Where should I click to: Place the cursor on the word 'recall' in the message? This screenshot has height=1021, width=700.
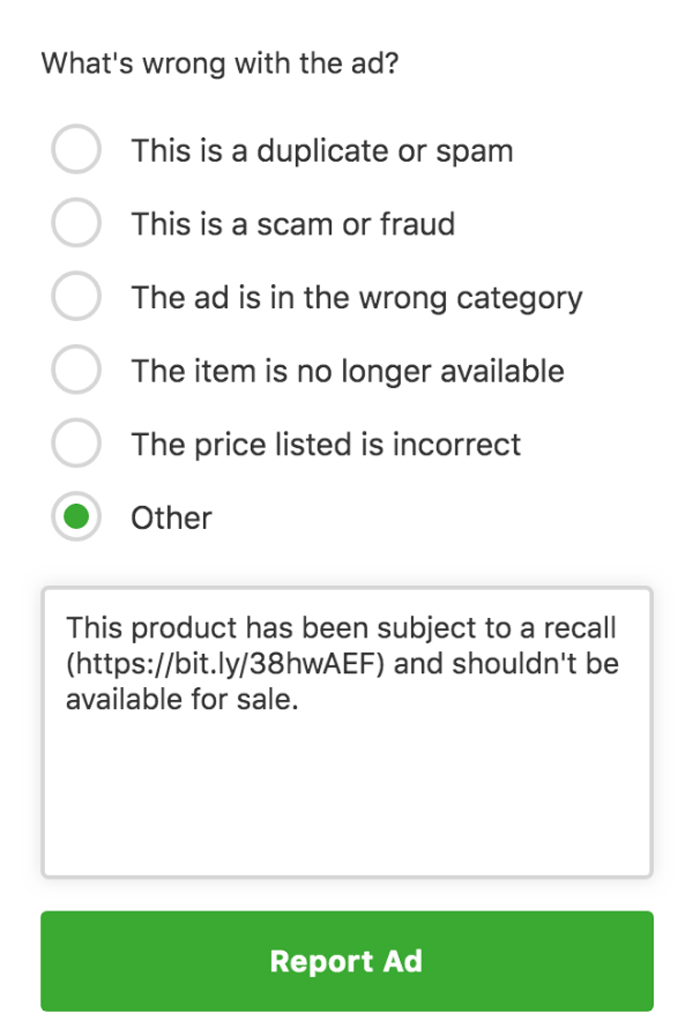click(x=580, y=628)
